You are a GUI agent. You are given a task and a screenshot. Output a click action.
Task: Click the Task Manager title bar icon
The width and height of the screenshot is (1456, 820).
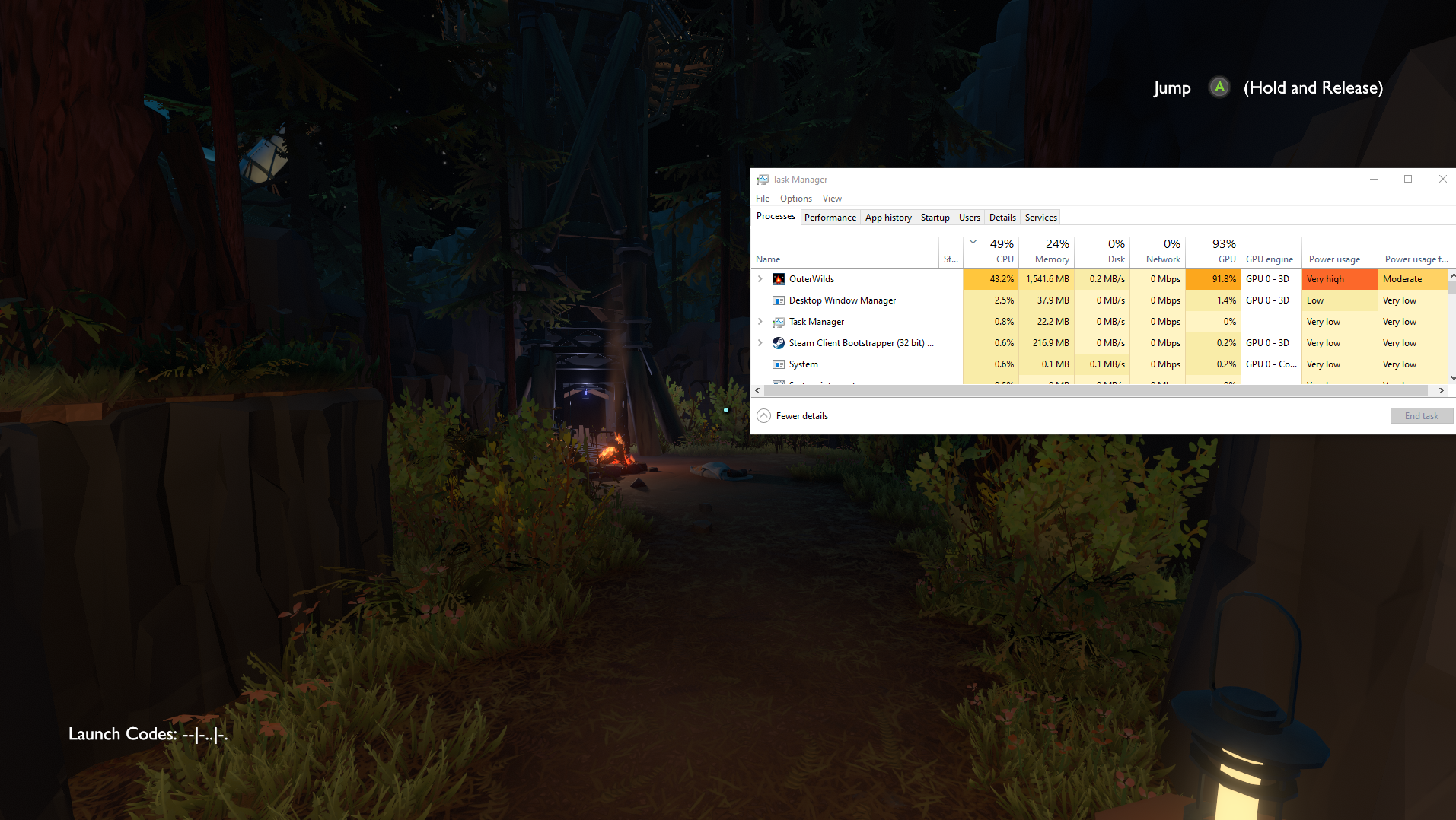click(763, 180)
